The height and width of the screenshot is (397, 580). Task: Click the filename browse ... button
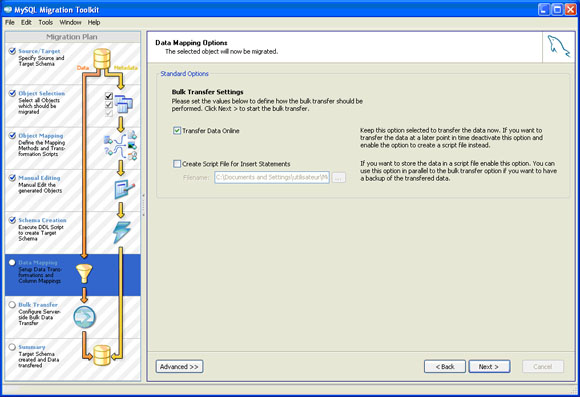coord(339,178)
